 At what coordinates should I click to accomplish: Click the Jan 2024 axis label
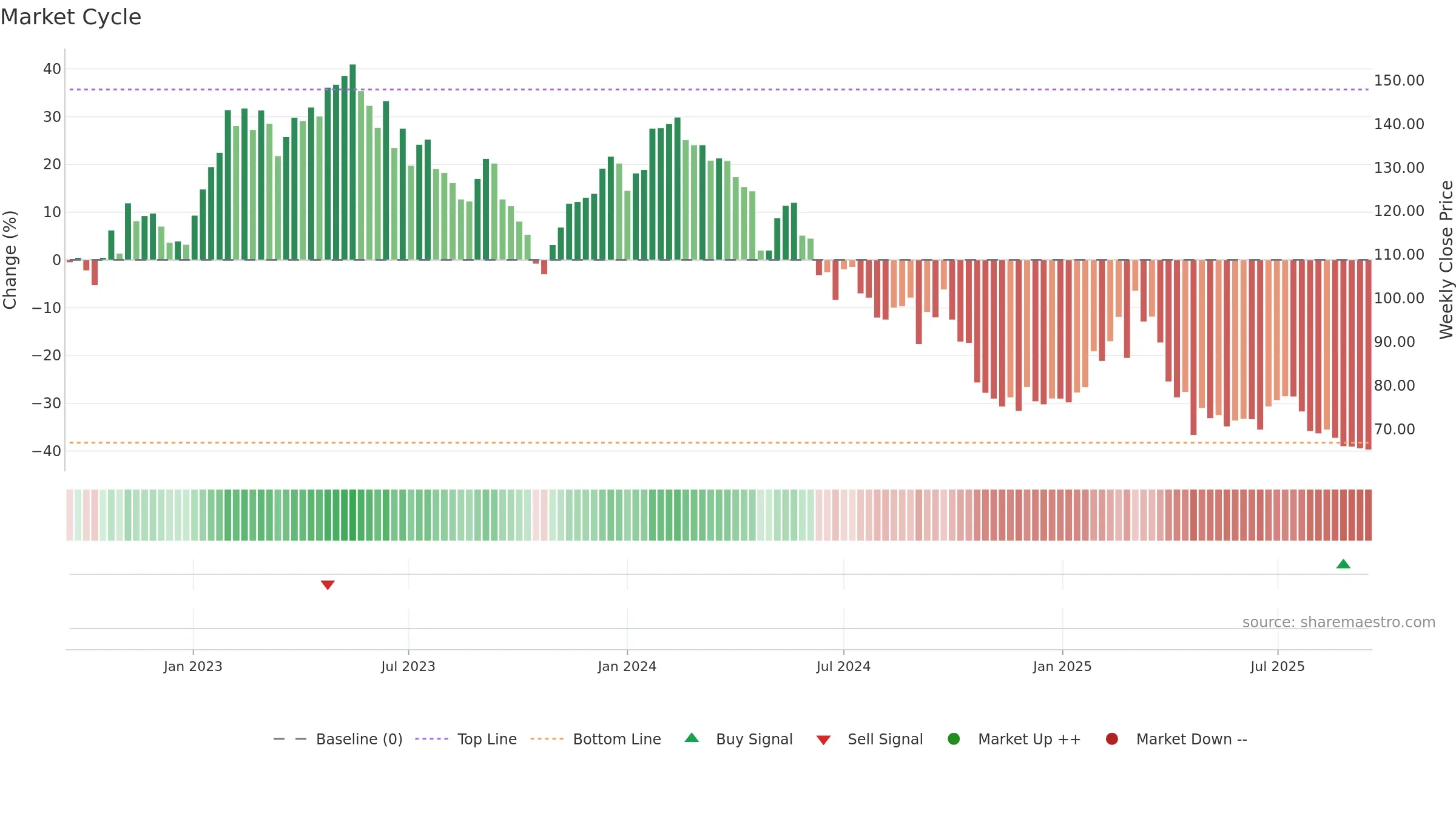627,666
